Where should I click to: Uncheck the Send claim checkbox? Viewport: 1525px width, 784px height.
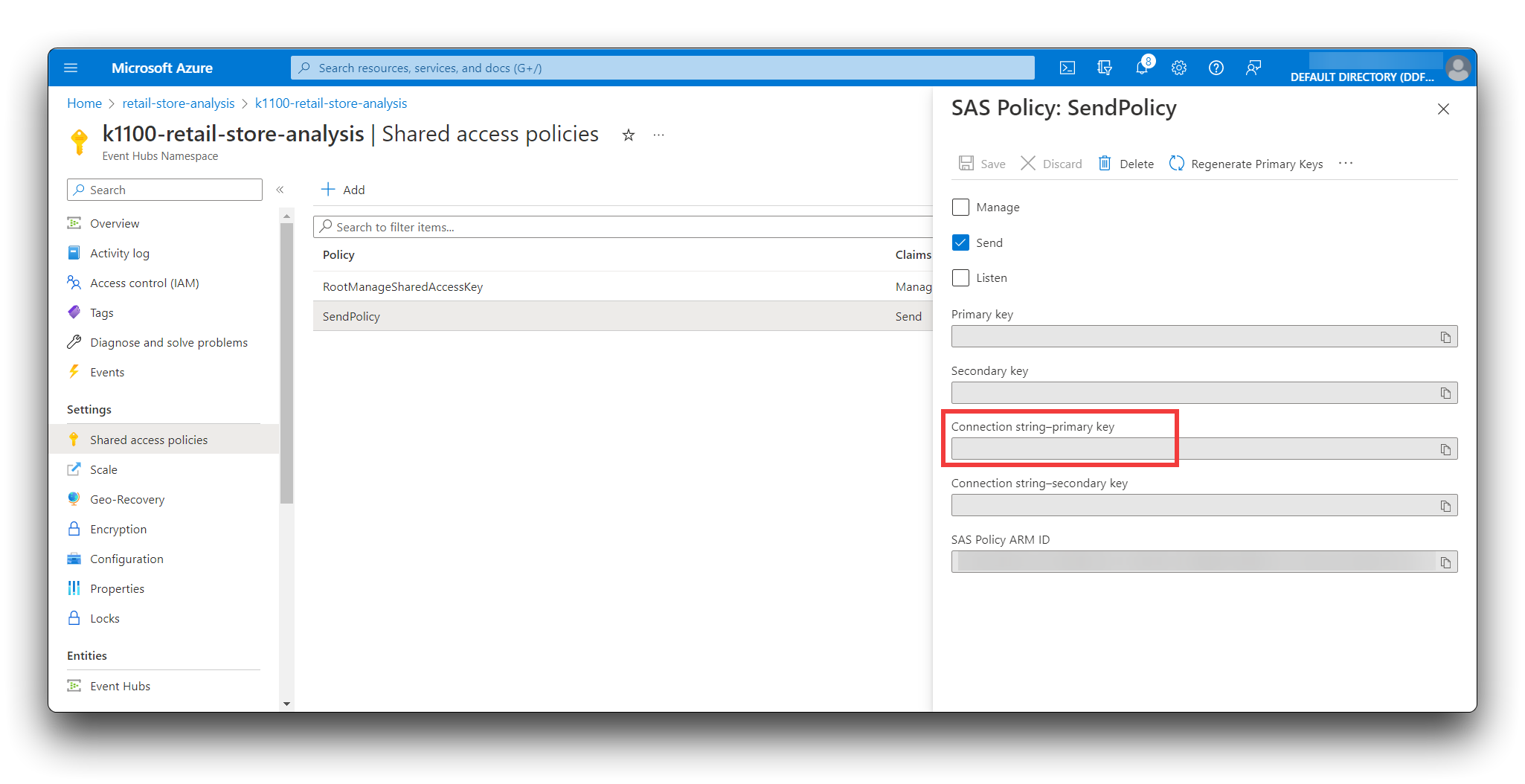[x=960, y=242]
